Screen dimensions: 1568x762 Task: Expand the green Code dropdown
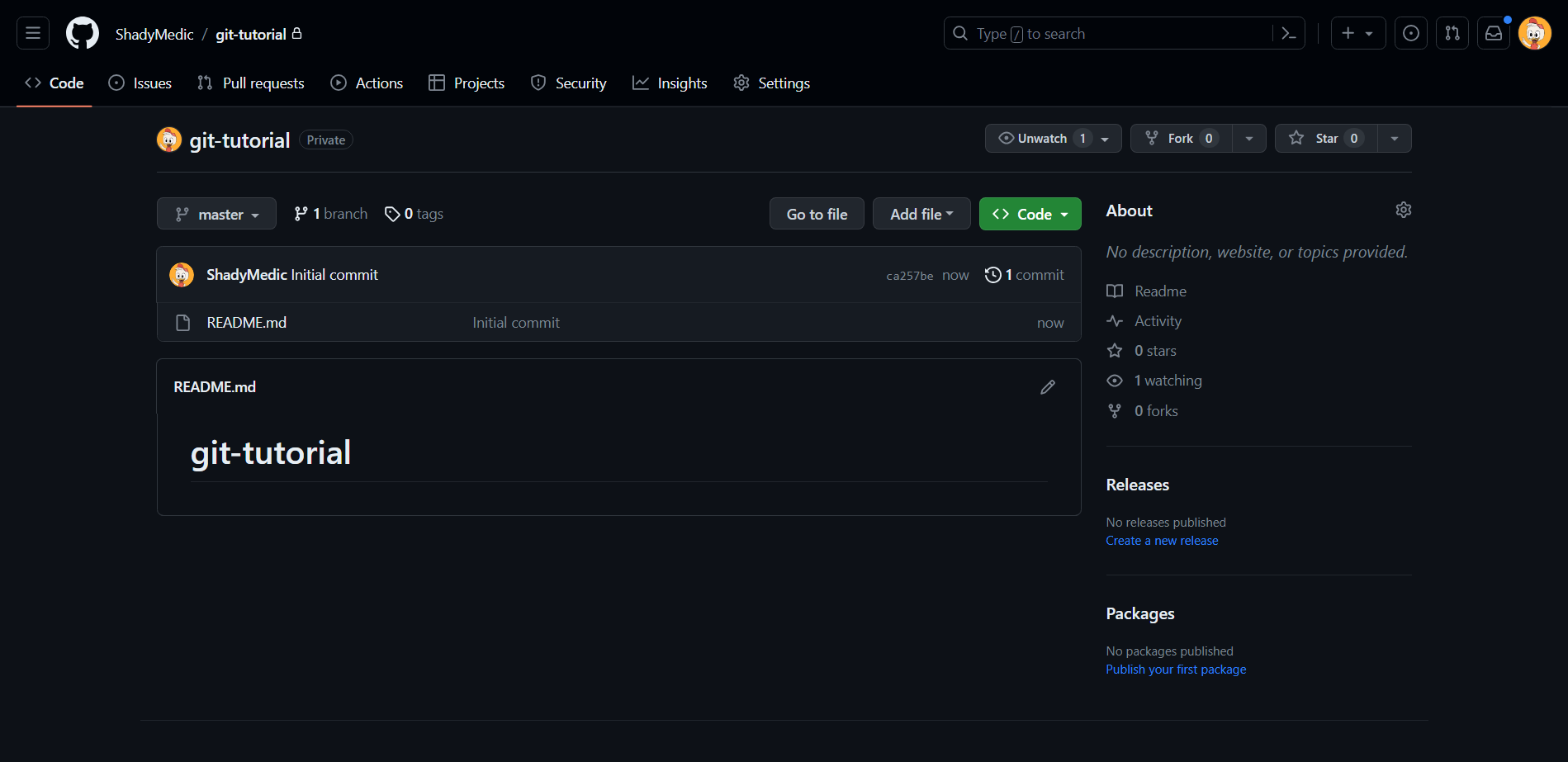coord(1030,215)
